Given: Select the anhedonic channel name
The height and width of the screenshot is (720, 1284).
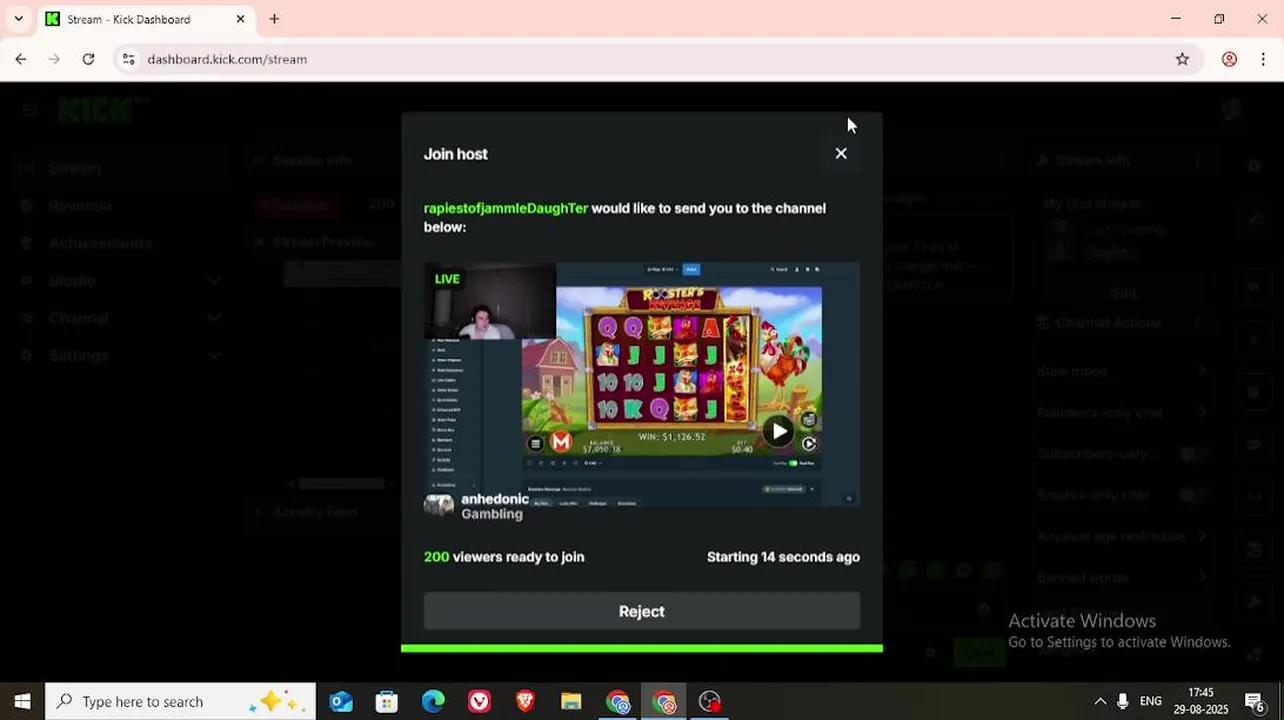Looking at the screenshot, I should tap(495, 499).
